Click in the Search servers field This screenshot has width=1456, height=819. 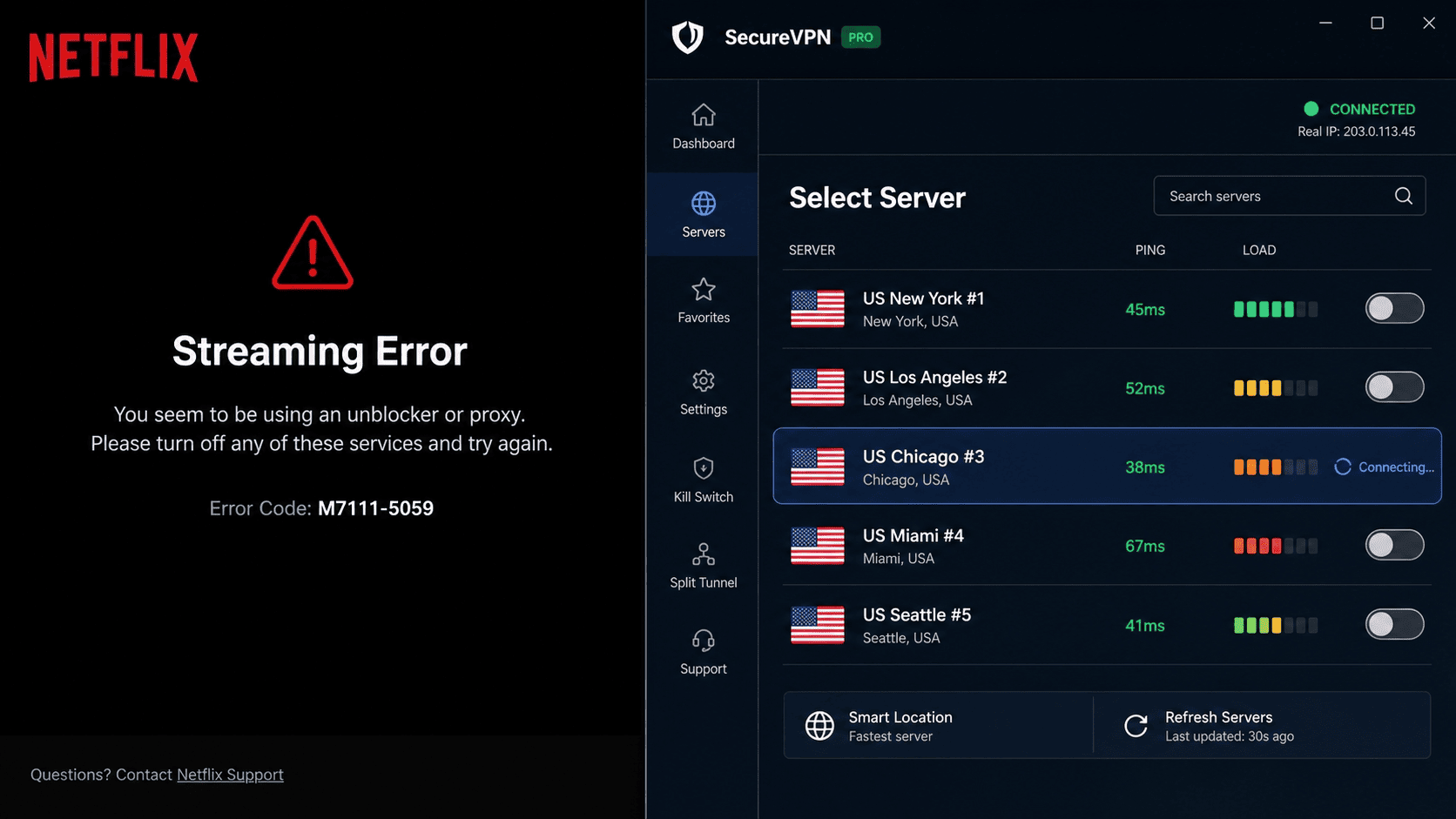[x=1289, y=196]
